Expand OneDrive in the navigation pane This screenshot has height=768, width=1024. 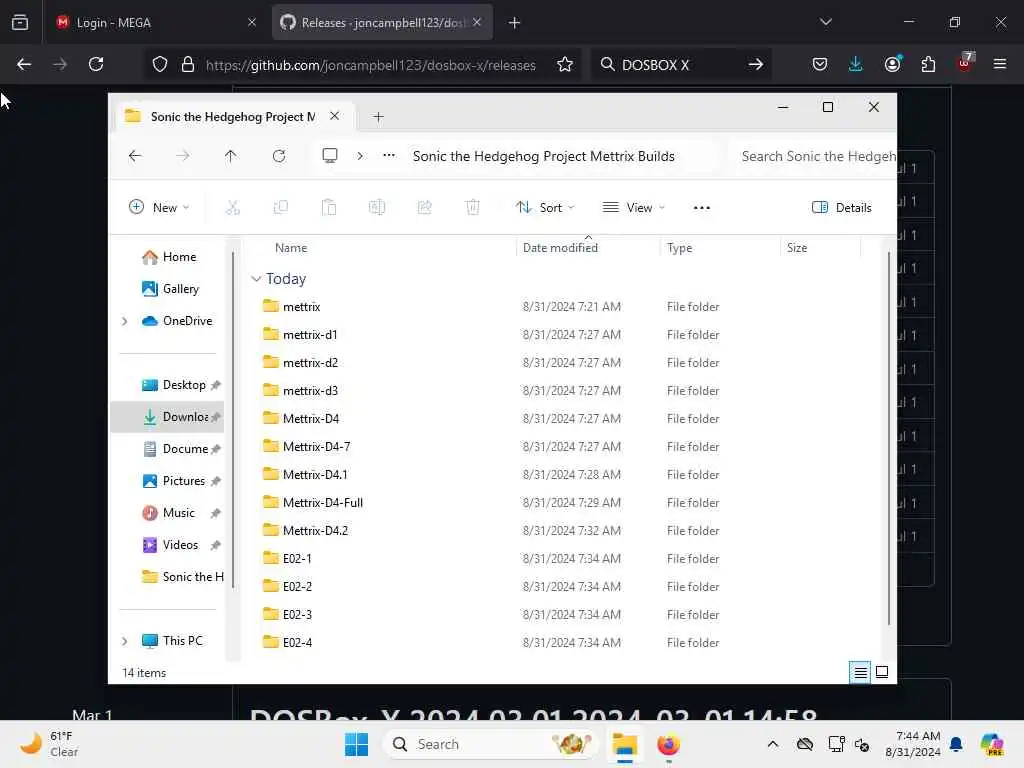(x=124, y=321)
